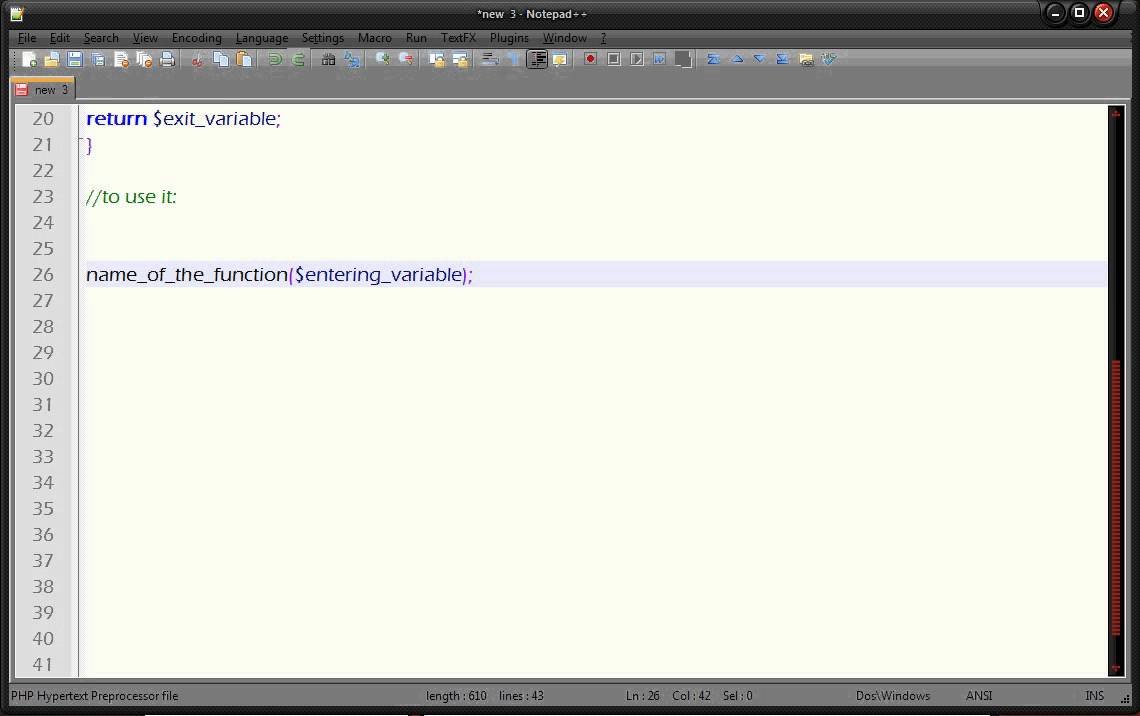Click 'length : 610' in the status bar

(456, 696)
